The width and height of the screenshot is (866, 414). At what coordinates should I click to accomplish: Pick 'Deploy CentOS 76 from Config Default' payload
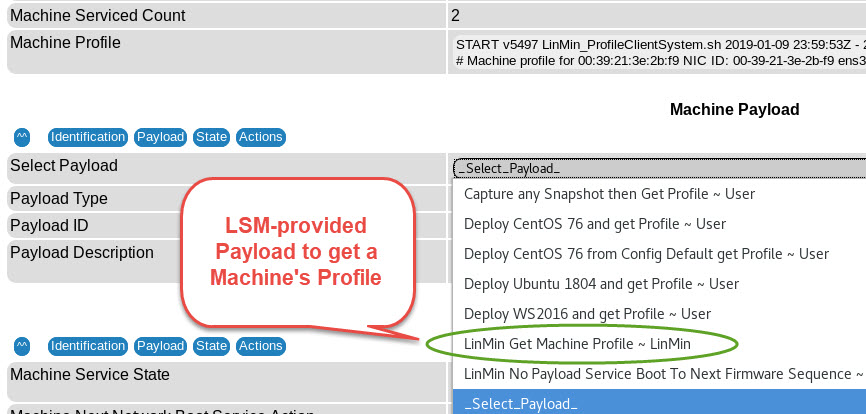pos(646,254)
